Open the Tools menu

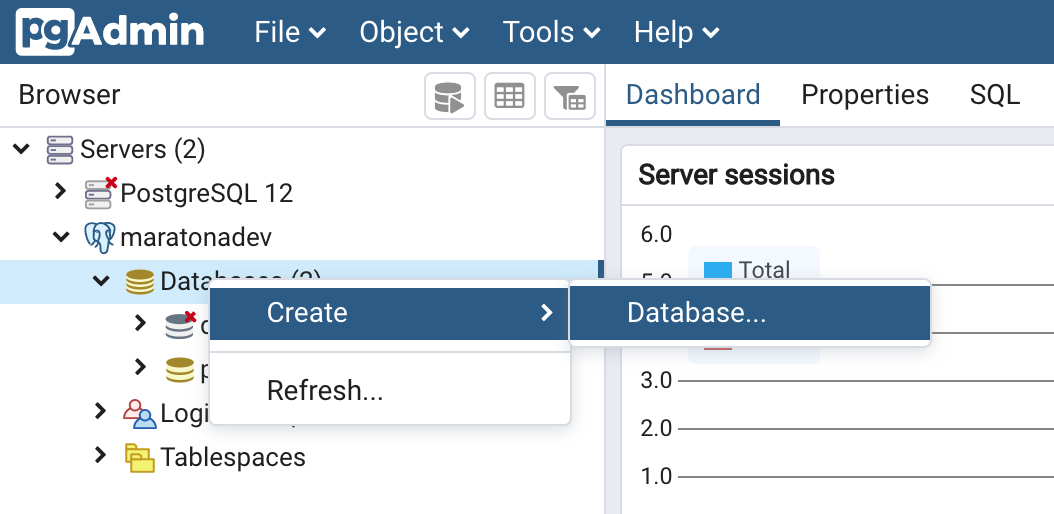coord(551,32)
